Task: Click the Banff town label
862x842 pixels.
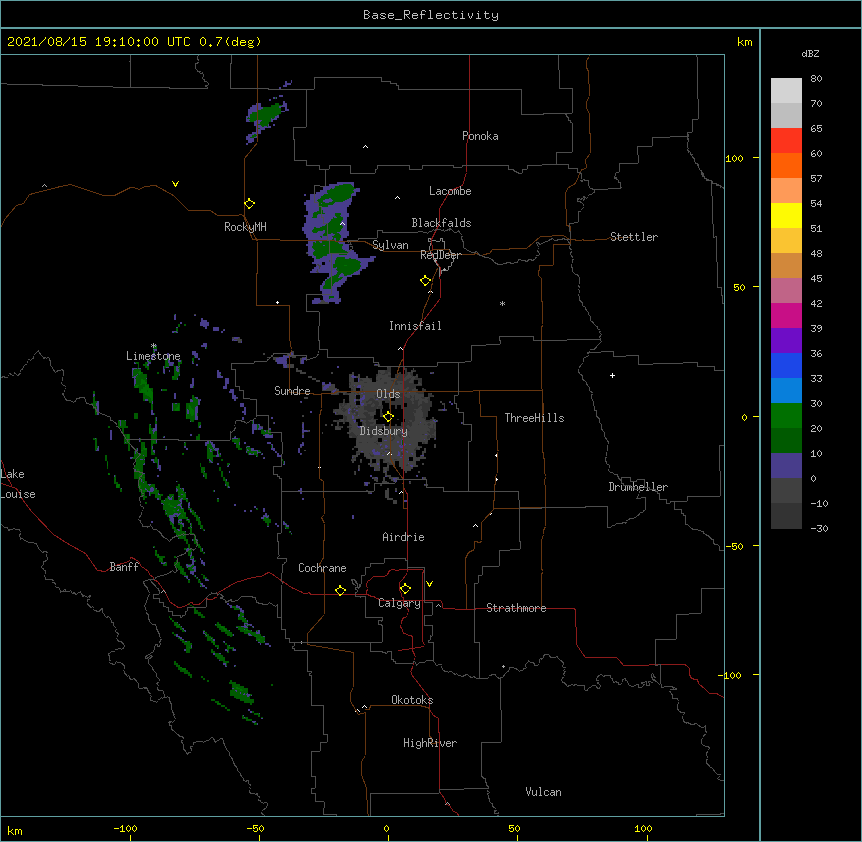Action: point(124,567)
